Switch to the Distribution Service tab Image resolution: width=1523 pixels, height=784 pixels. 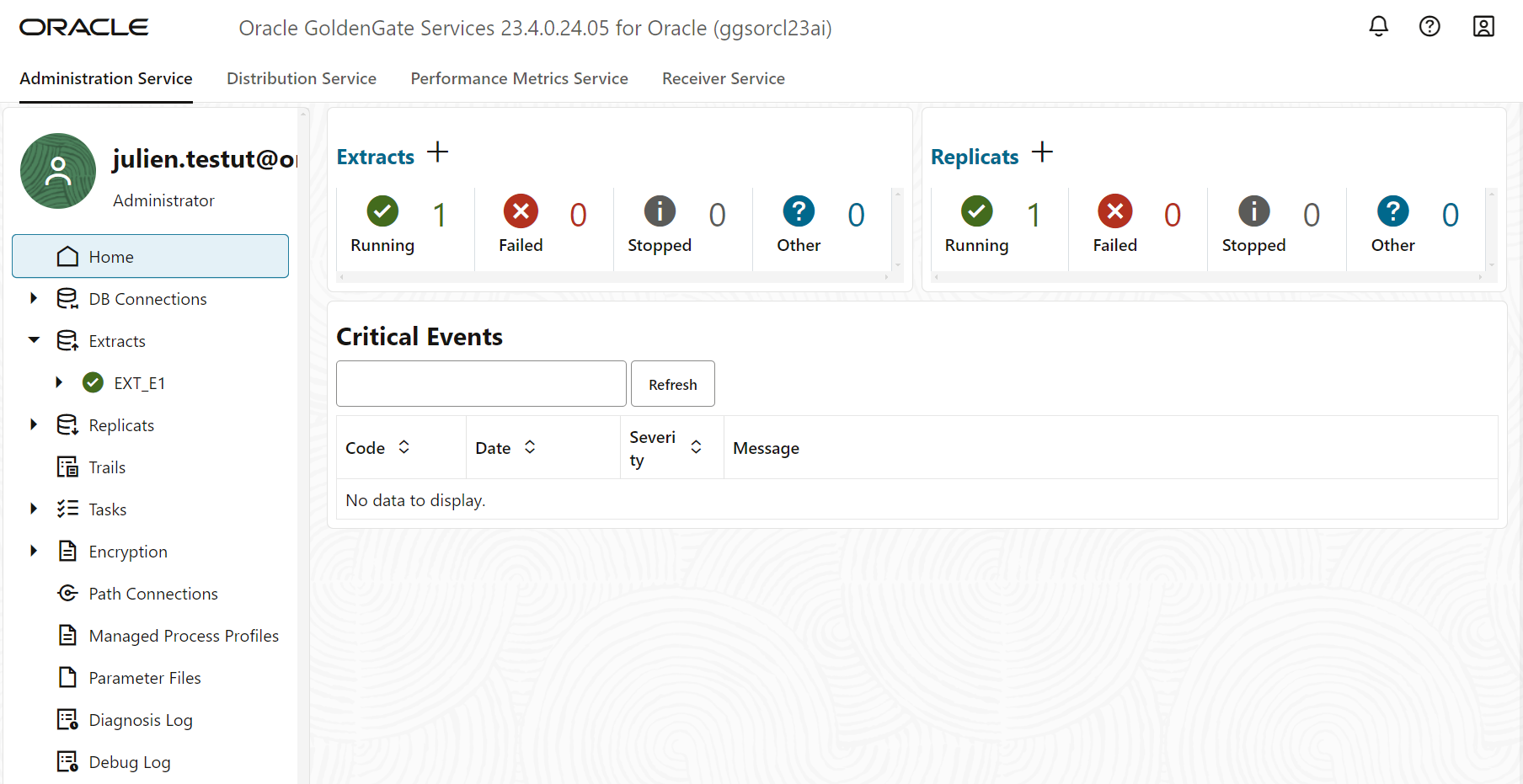tap(301, 78)
